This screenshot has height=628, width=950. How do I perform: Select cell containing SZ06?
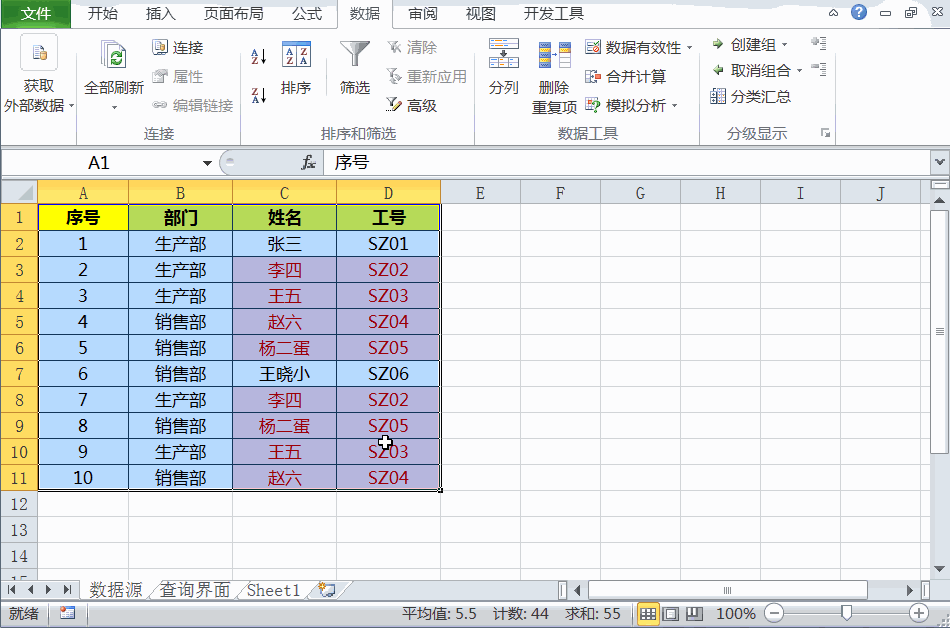click(x=388, y=374)
